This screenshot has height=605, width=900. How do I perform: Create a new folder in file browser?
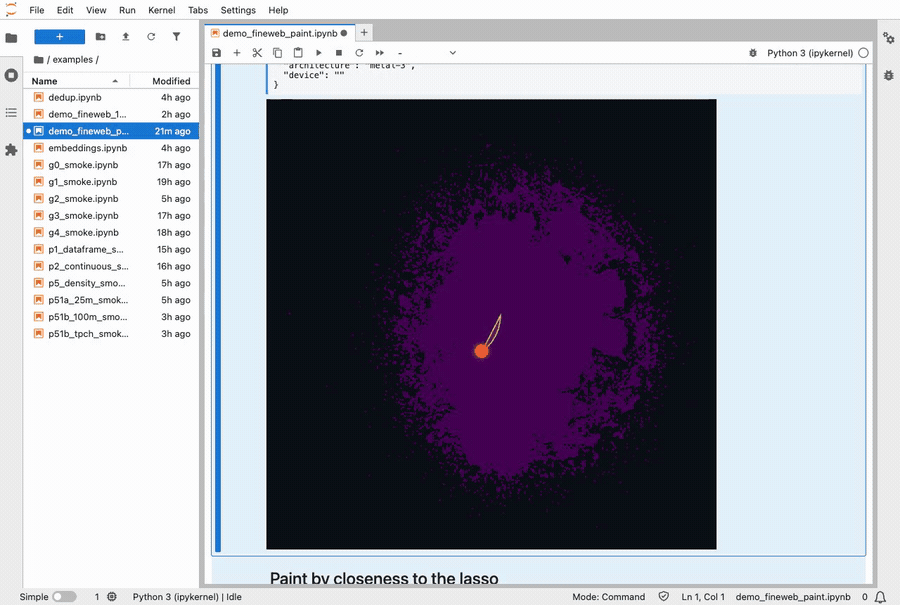point(100,37)
